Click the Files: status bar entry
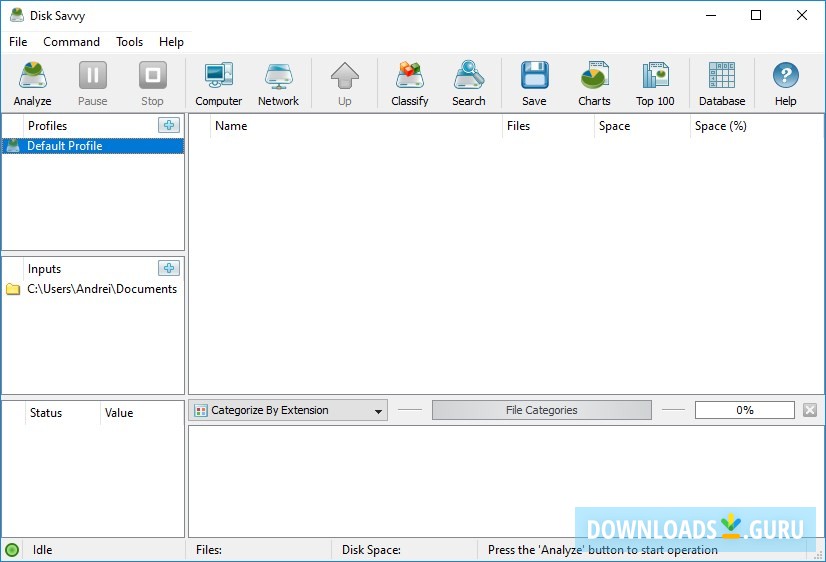Screen dimensions: 826x562 [209, 550]
